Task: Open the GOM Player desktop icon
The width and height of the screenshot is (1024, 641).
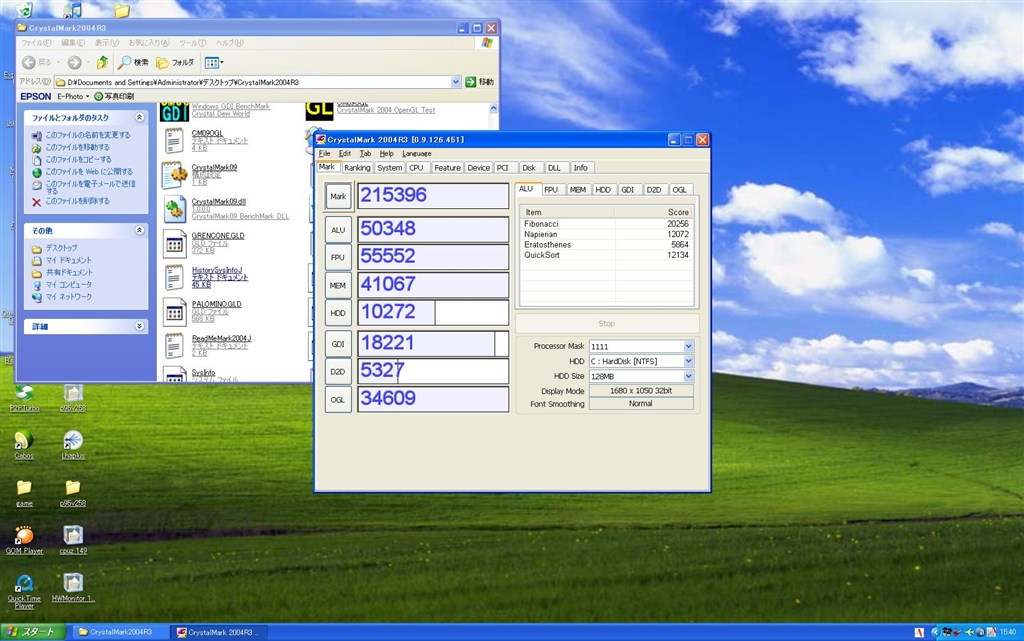Action: click(x=24, y=535)
